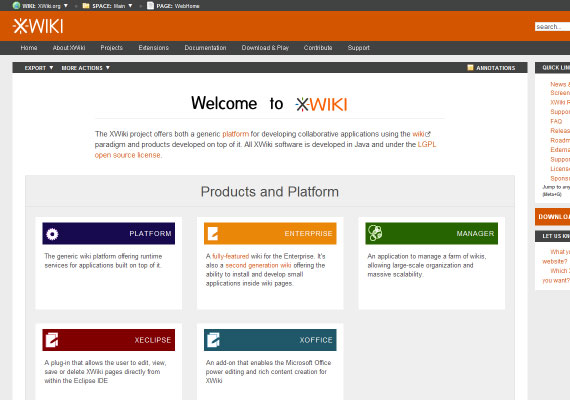Click the pencil icon on the Enterprise banner
The height and width of the screenshot is (400, 570).
[213, 233]
